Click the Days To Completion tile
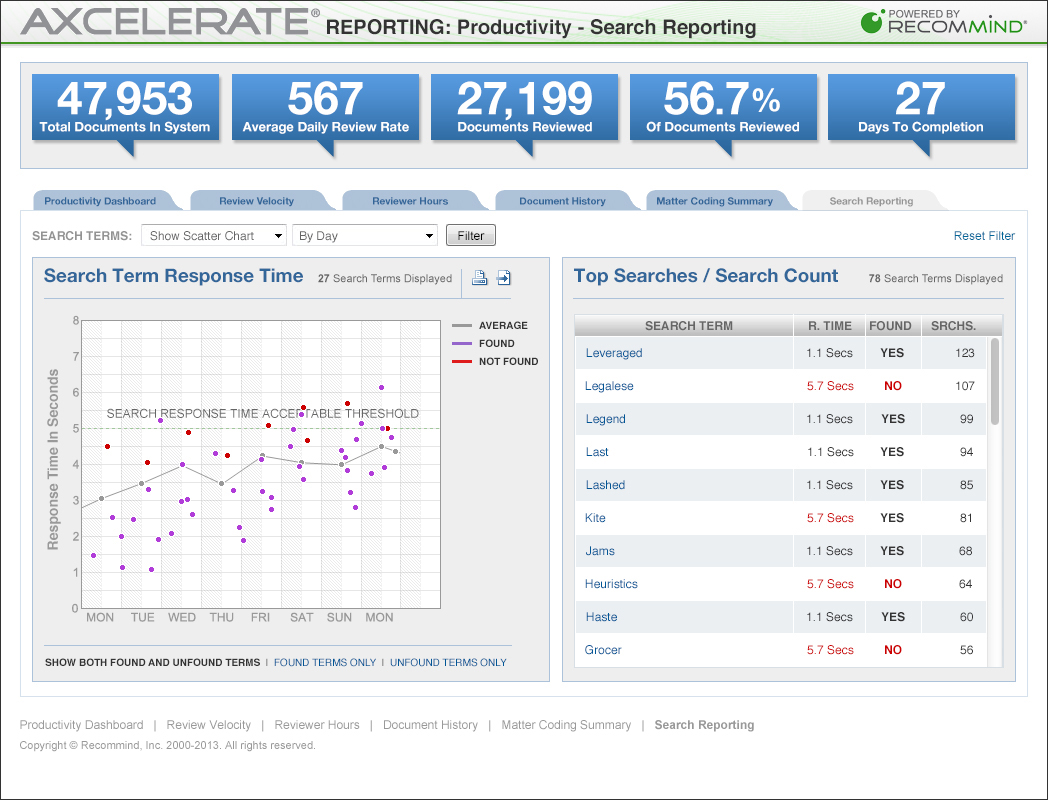 [x=921, y=108]
